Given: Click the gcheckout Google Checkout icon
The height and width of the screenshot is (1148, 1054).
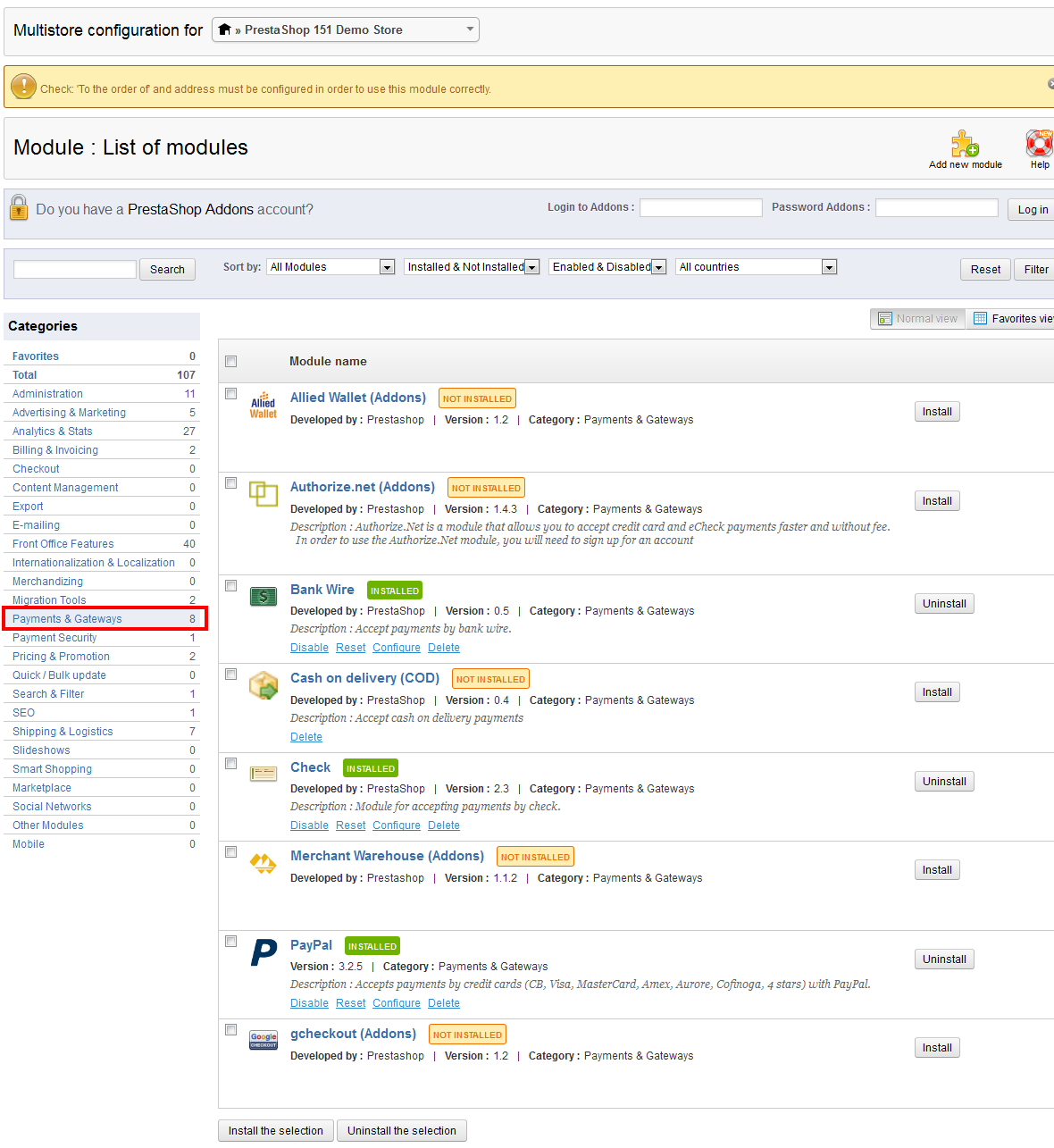Looking at the screenshot, I should tap(263, 1040).
